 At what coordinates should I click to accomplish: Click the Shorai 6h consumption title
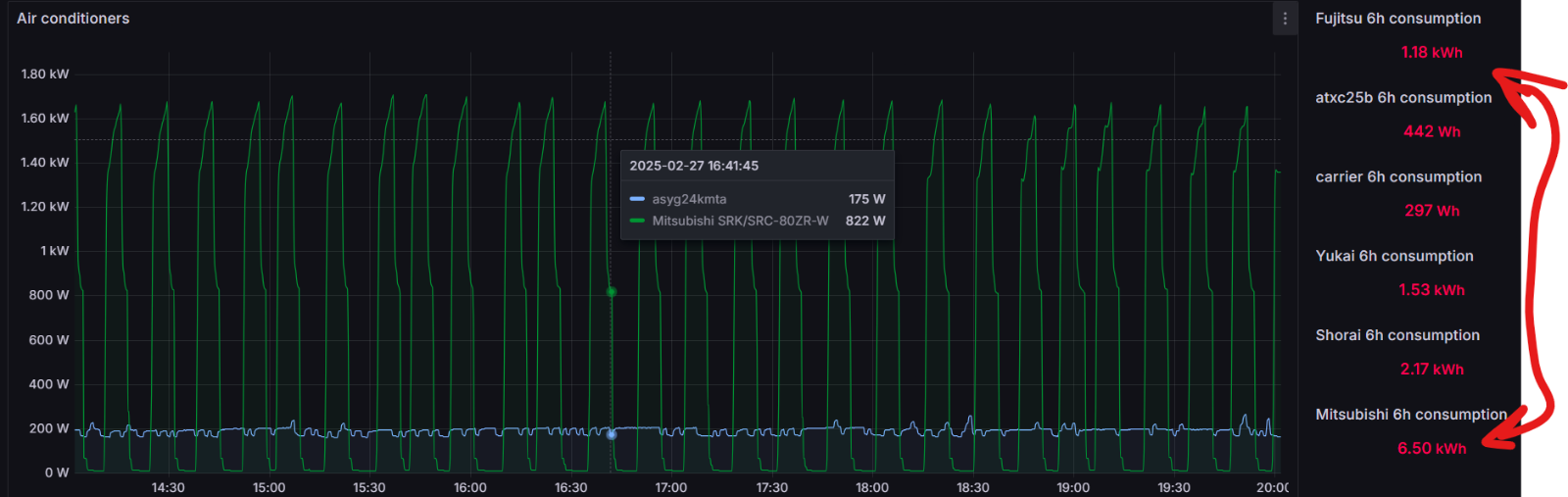[x=1397, y=335]
